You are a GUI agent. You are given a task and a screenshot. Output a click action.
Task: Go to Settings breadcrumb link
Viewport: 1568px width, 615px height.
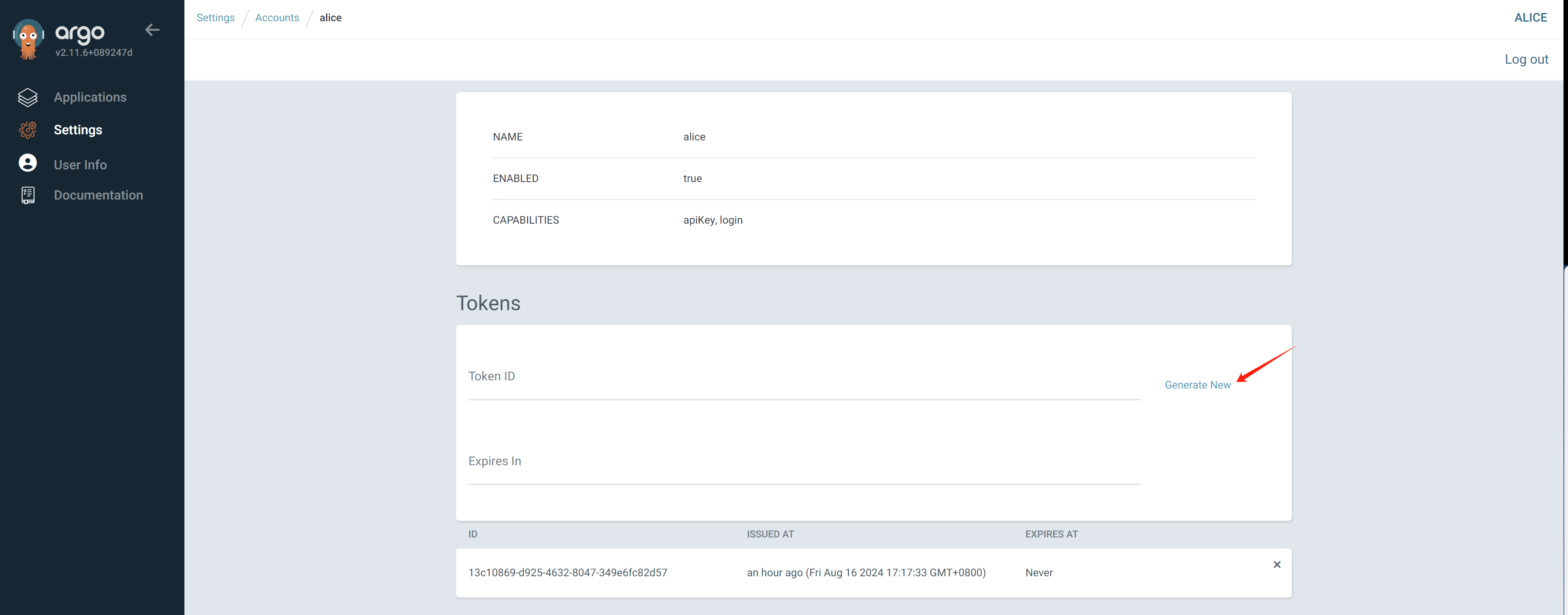point(215,18)
